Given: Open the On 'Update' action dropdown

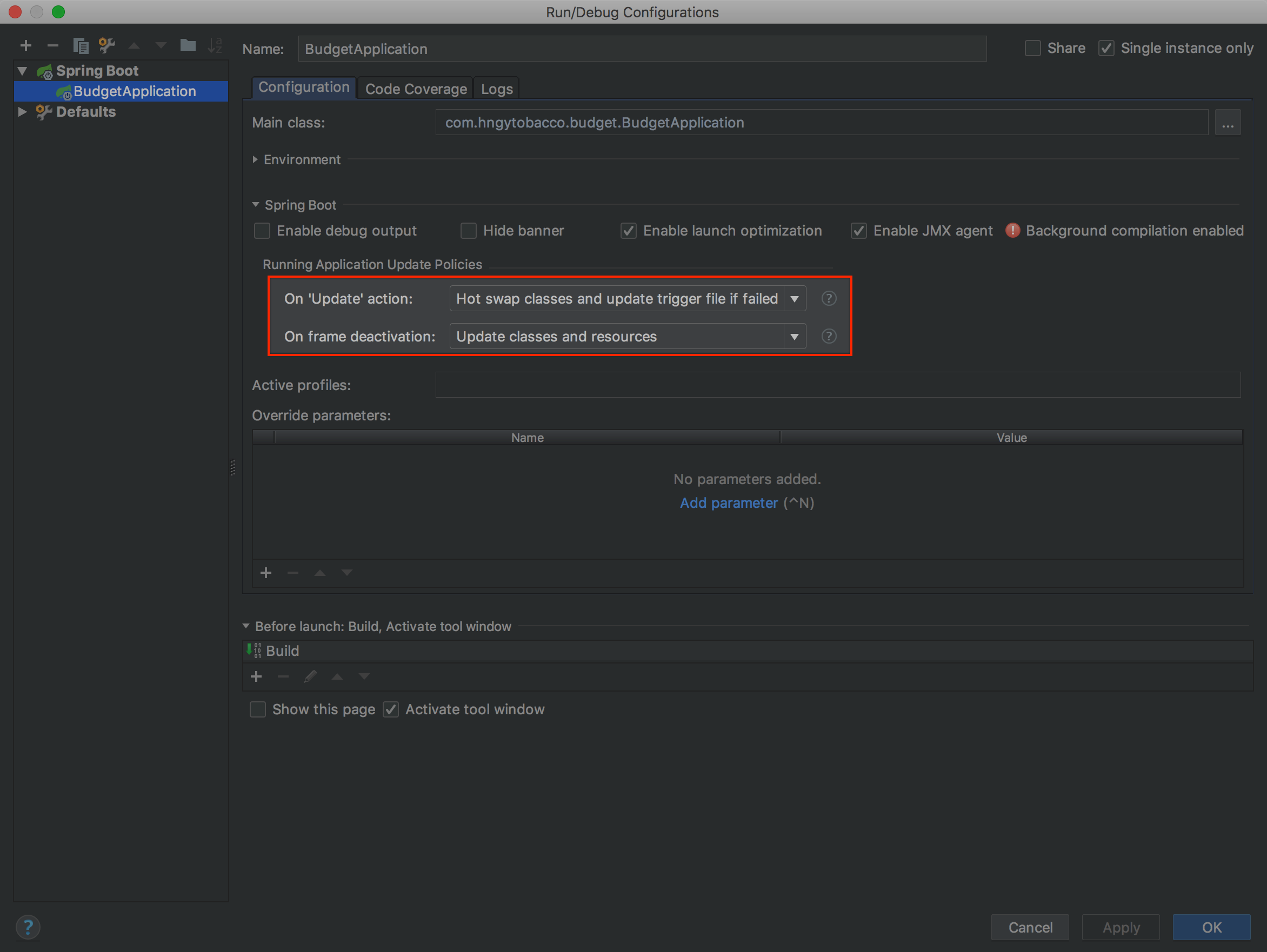Looking at the screenshot, I should [x=795, y=298].
